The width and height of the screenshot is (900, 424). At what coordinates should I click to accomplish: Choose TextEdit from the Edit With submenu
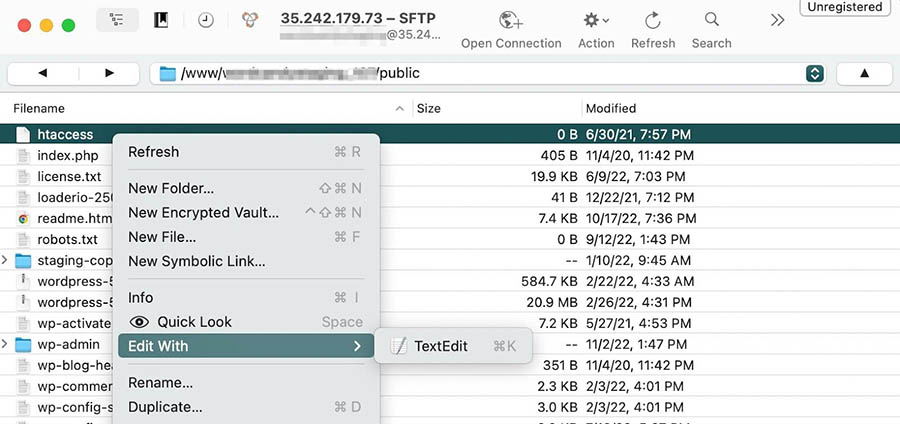coord(441,346)
